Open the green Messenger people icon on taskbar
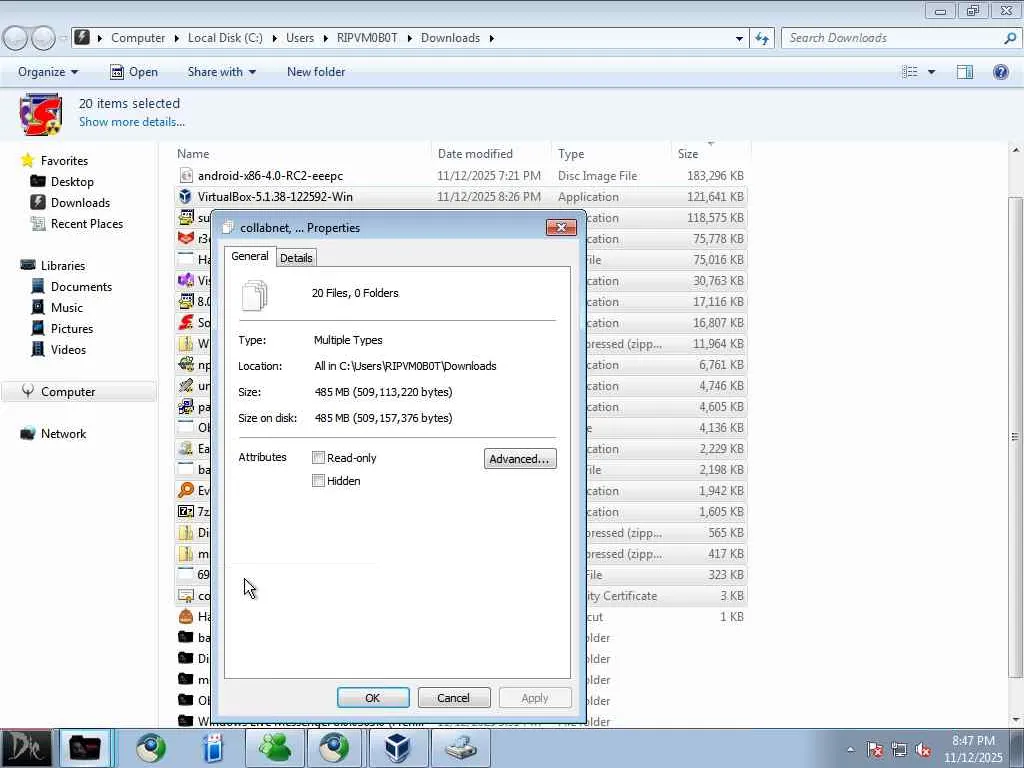Image resolution: width=1024 pixels, height=768 pixels. pos(274,748)
